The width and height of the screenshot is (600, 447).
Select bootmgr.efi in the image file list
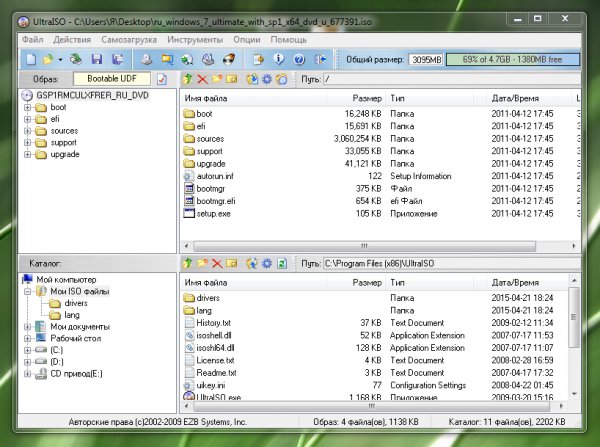click(x=215, y=201)
